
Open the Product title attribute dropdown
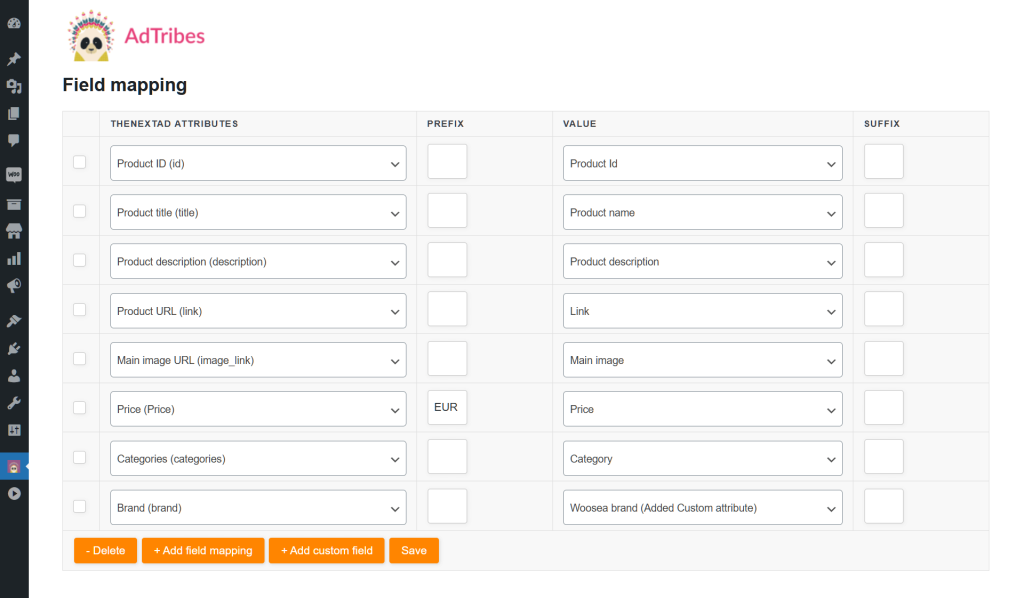(257, 212)
